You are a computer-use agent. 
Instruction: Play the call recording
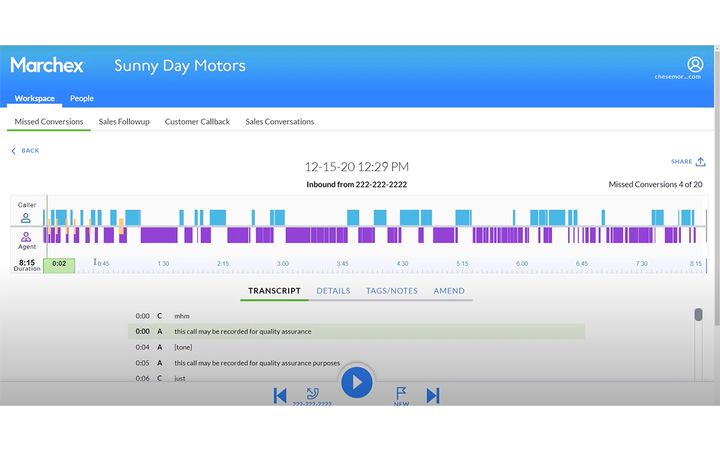pos(356,382)
